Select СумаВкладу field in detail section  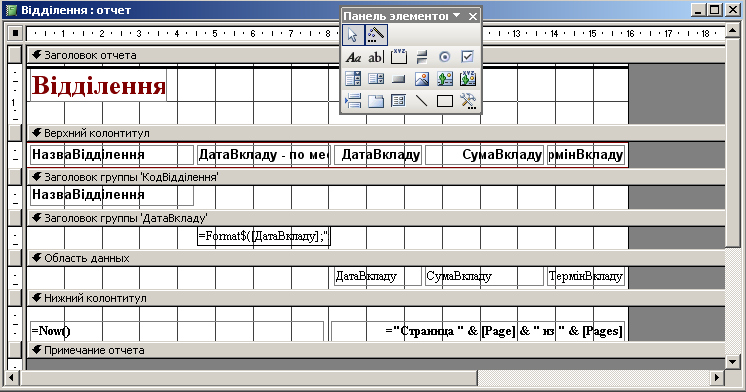(484, 276)
